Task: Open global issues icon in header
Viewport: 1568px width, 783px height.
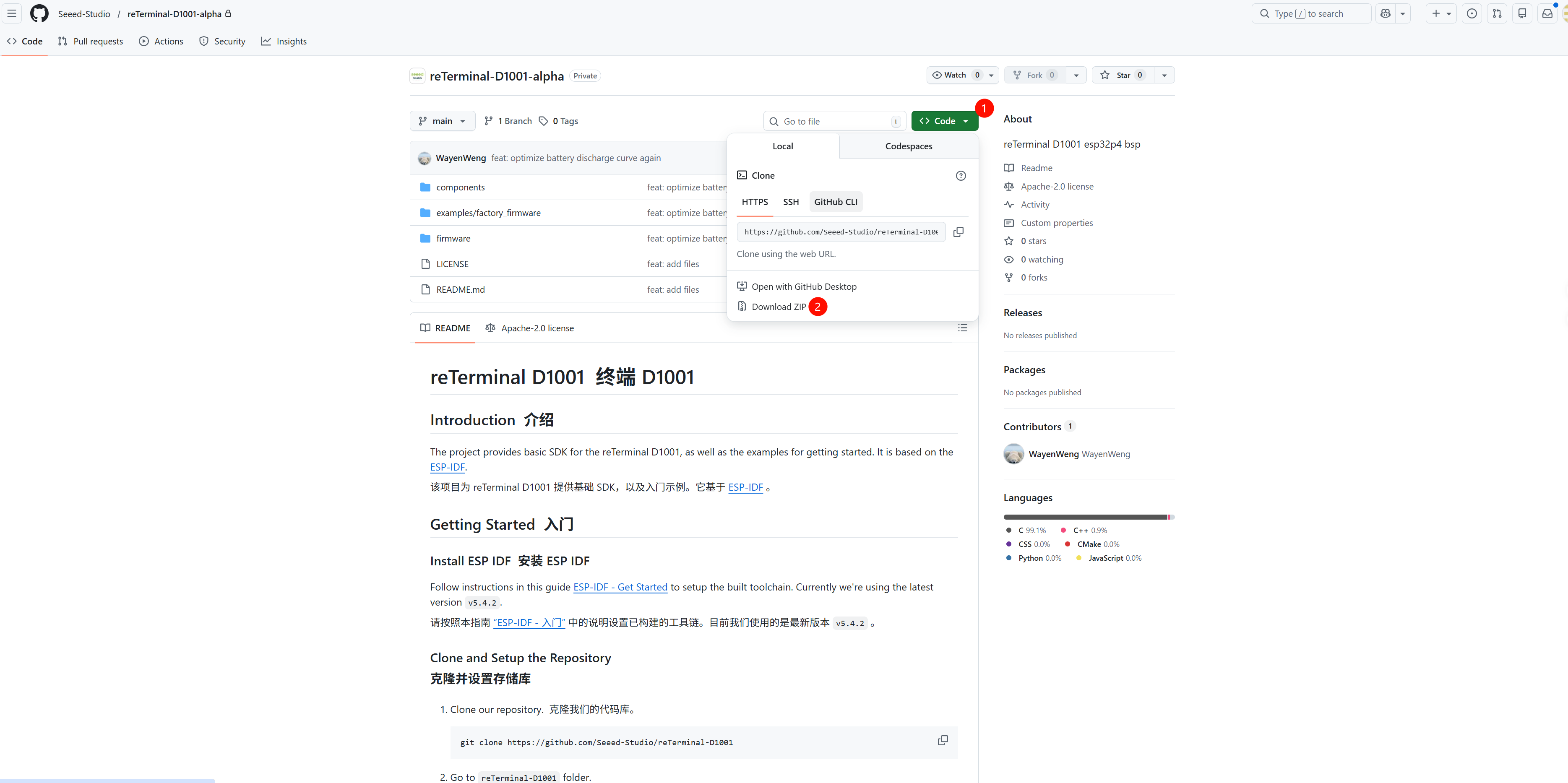Action: [x=1471, y=13]
